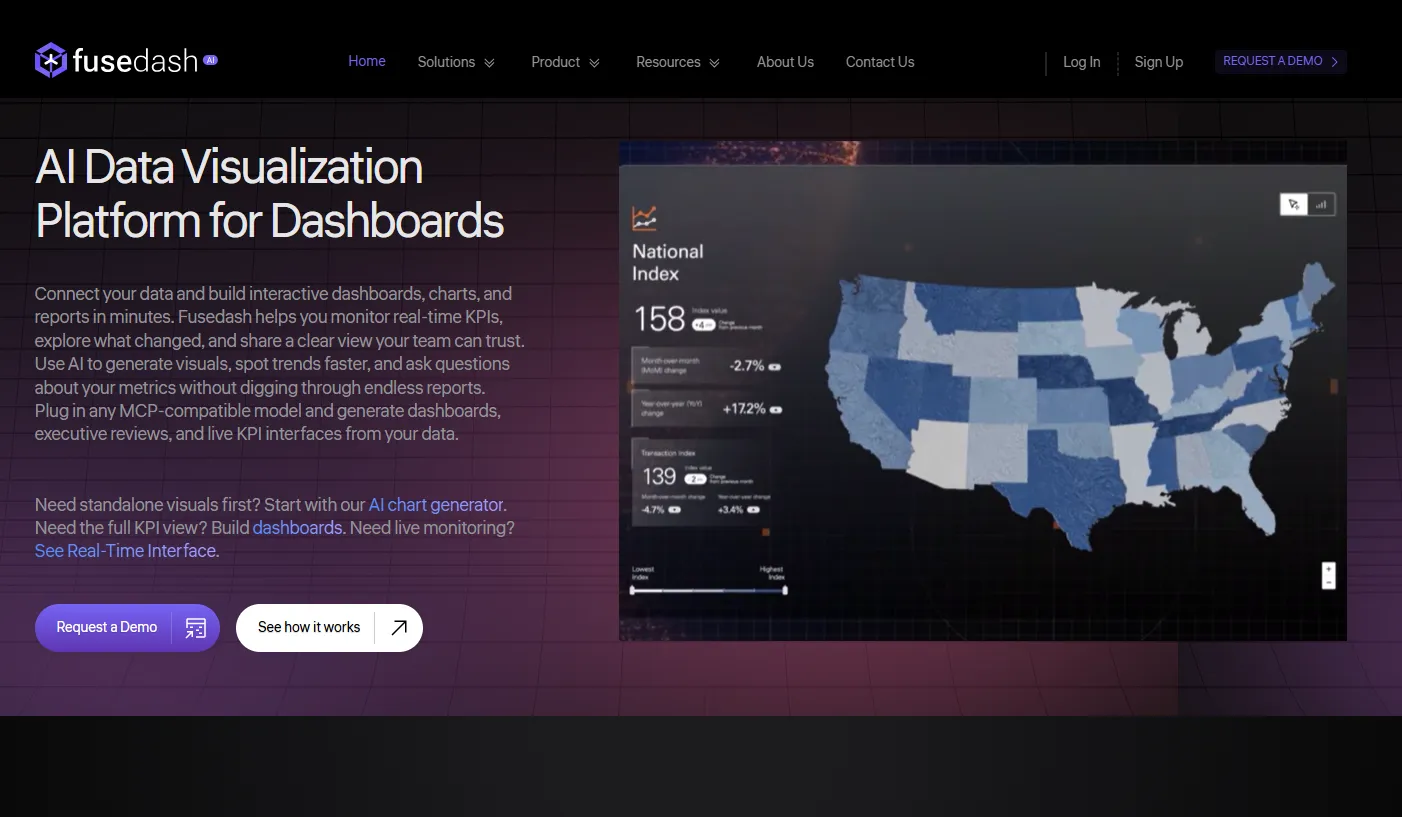The width and height of the screenshot is (1402, 817).
Task: Click the Highest Index slider handle
Action: pos(785,590)
